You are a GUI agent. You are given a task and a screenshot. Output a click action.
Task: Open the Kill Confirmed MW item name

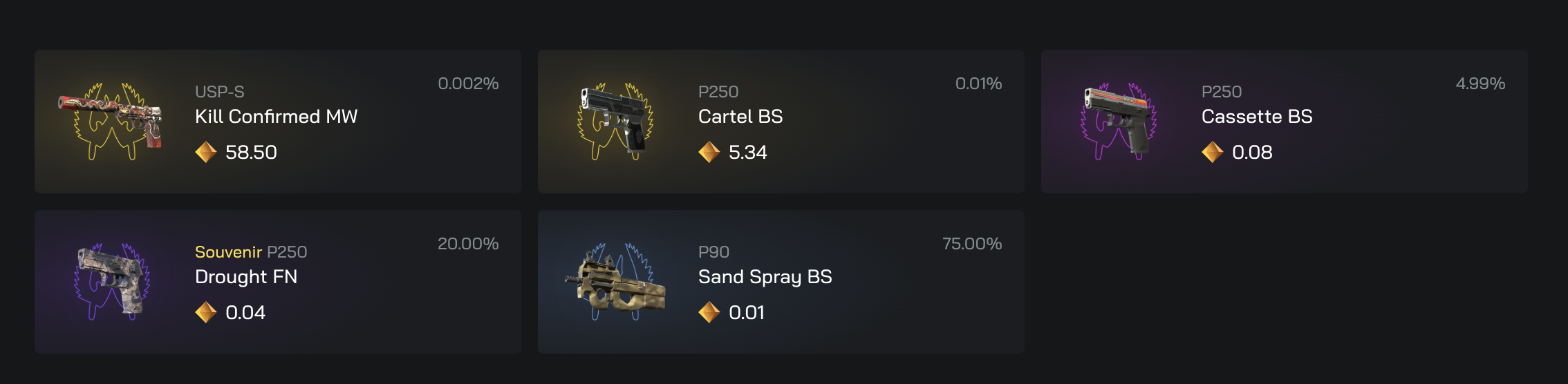[276, 117]
